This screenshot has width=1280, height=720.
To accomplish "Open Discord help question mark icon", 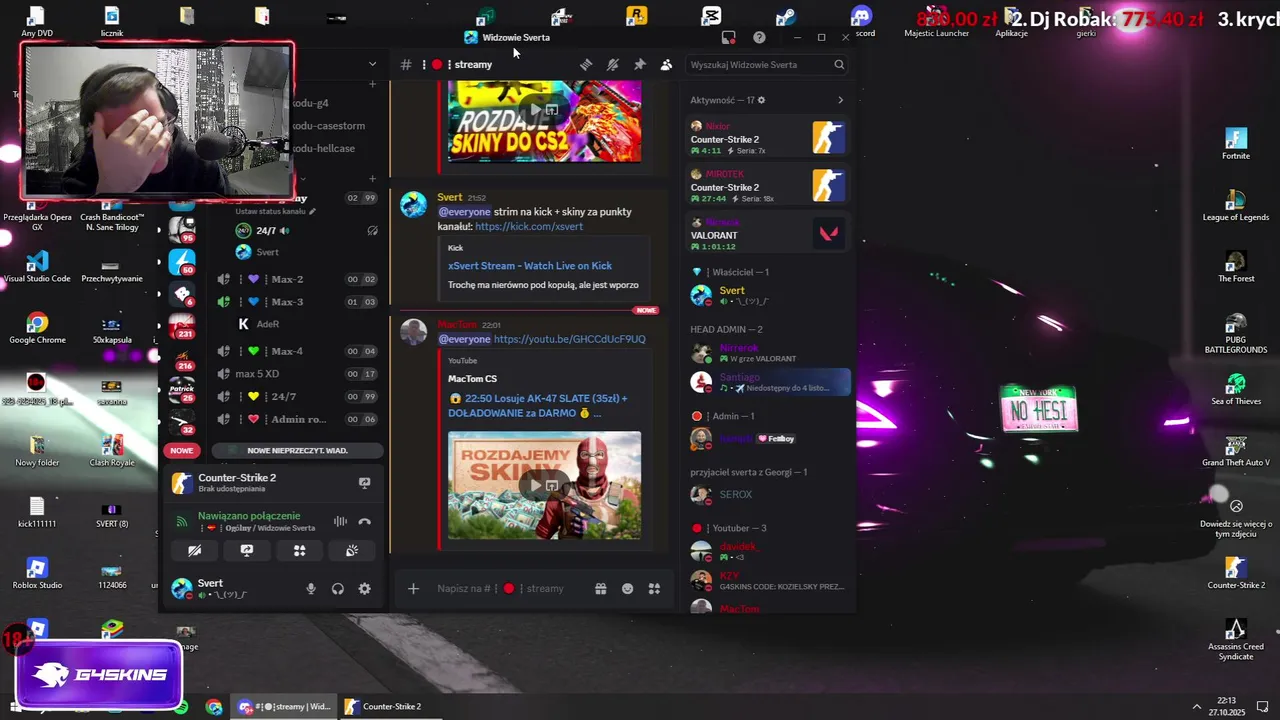I will (759, 37).
